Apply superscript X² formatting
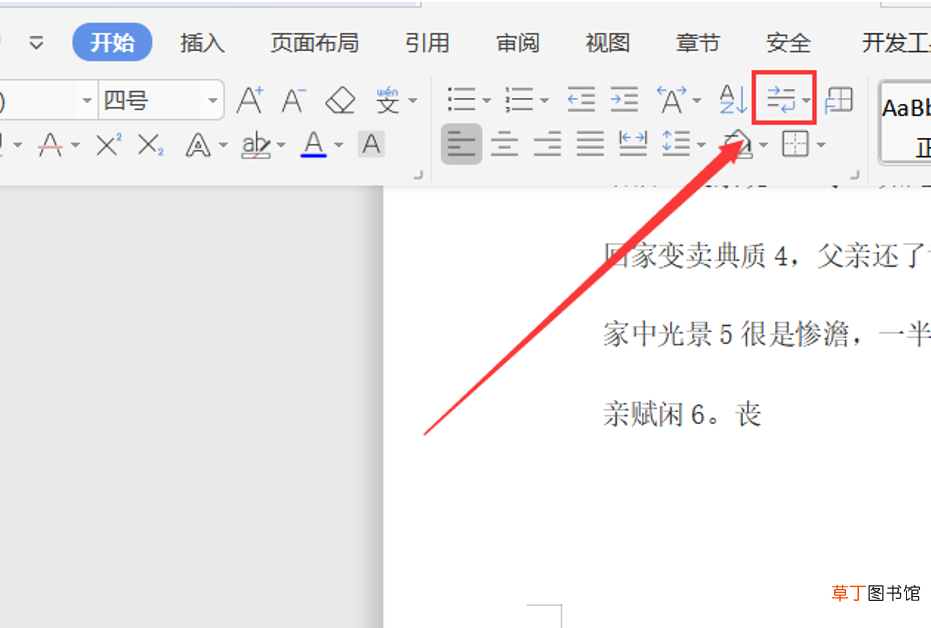Image resolution: width=931 pixels, height=628 pixels. (109, 144)
